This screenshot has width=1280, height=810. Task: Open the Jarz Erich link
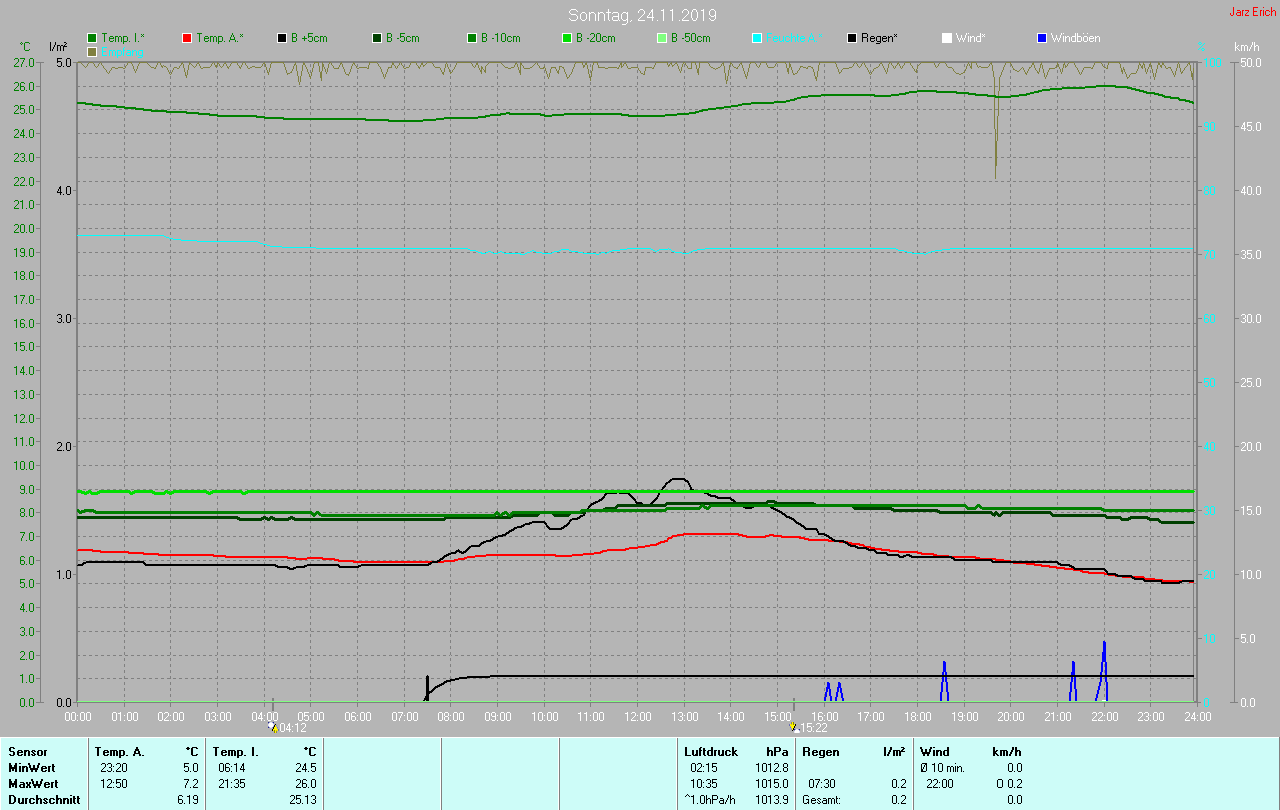tap(1252, 12)
